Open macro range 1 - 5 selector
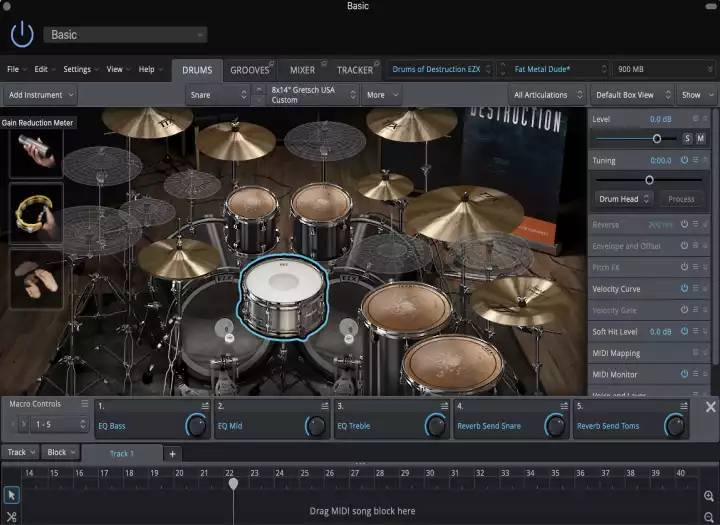 (x=60, y=424)
